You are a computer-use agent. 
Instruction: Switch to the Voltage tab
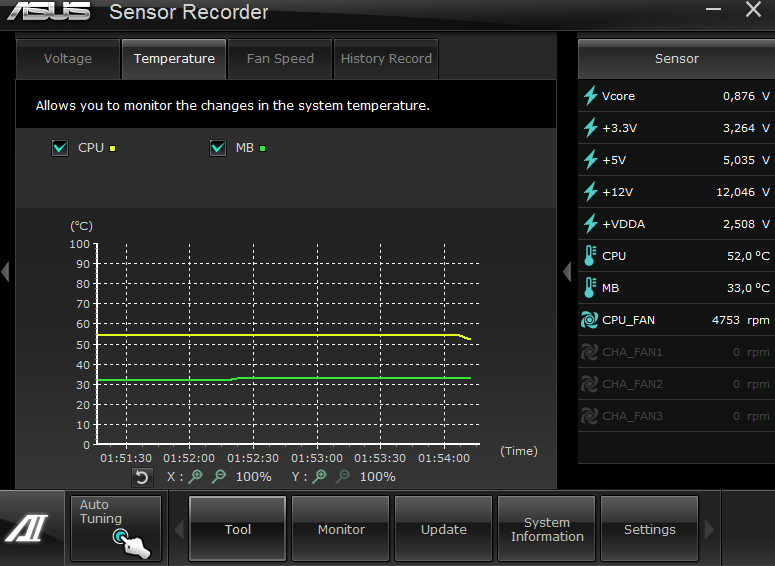tap(68, 59)
